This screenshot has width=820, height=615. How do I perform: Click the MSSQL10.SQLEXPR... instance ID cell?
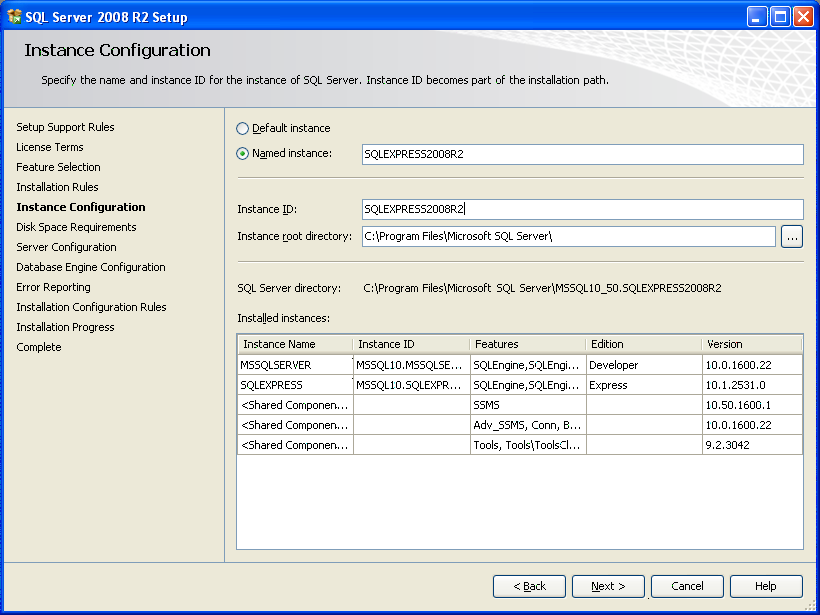[x=412, y=385]
